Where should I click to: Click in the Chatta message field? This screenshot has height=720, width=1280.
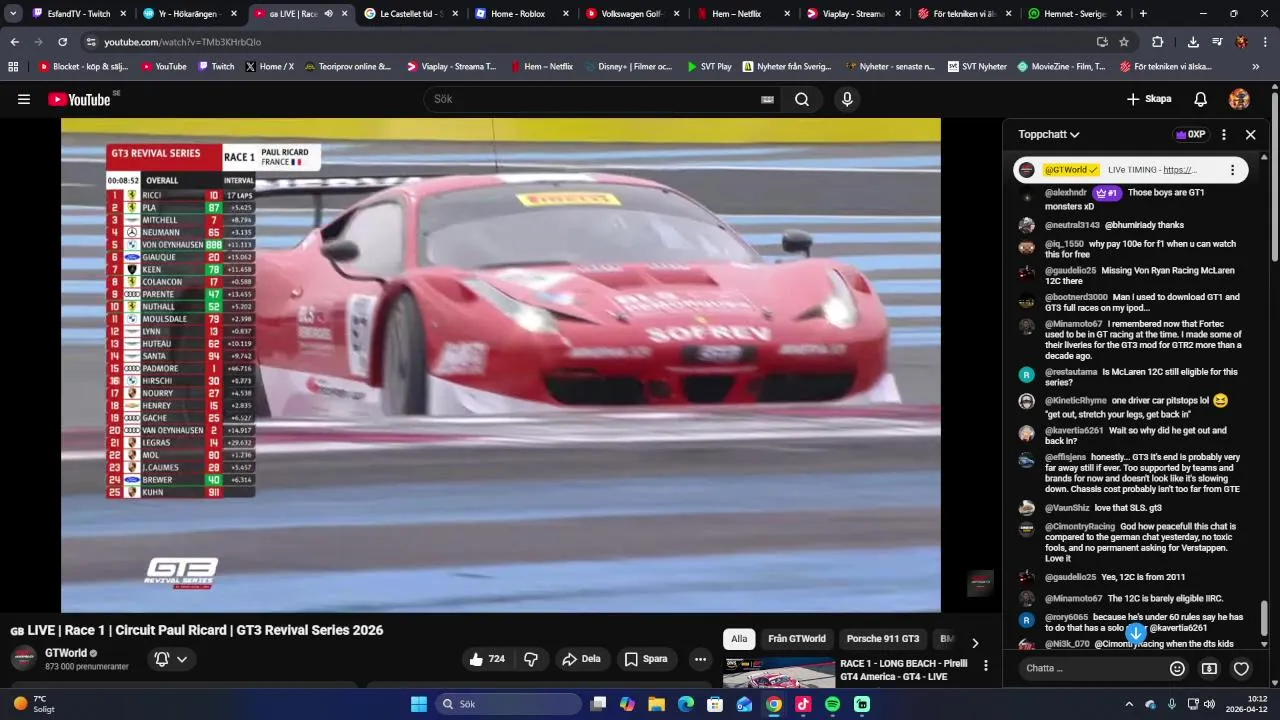(1090, 668)
